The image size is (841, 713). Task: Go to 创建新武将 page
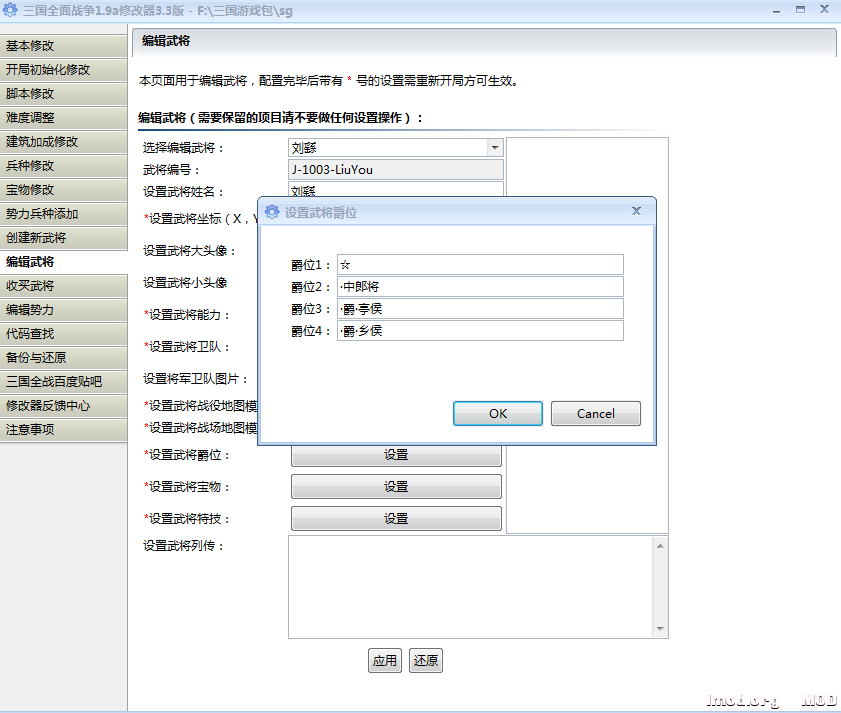[63, 238]
